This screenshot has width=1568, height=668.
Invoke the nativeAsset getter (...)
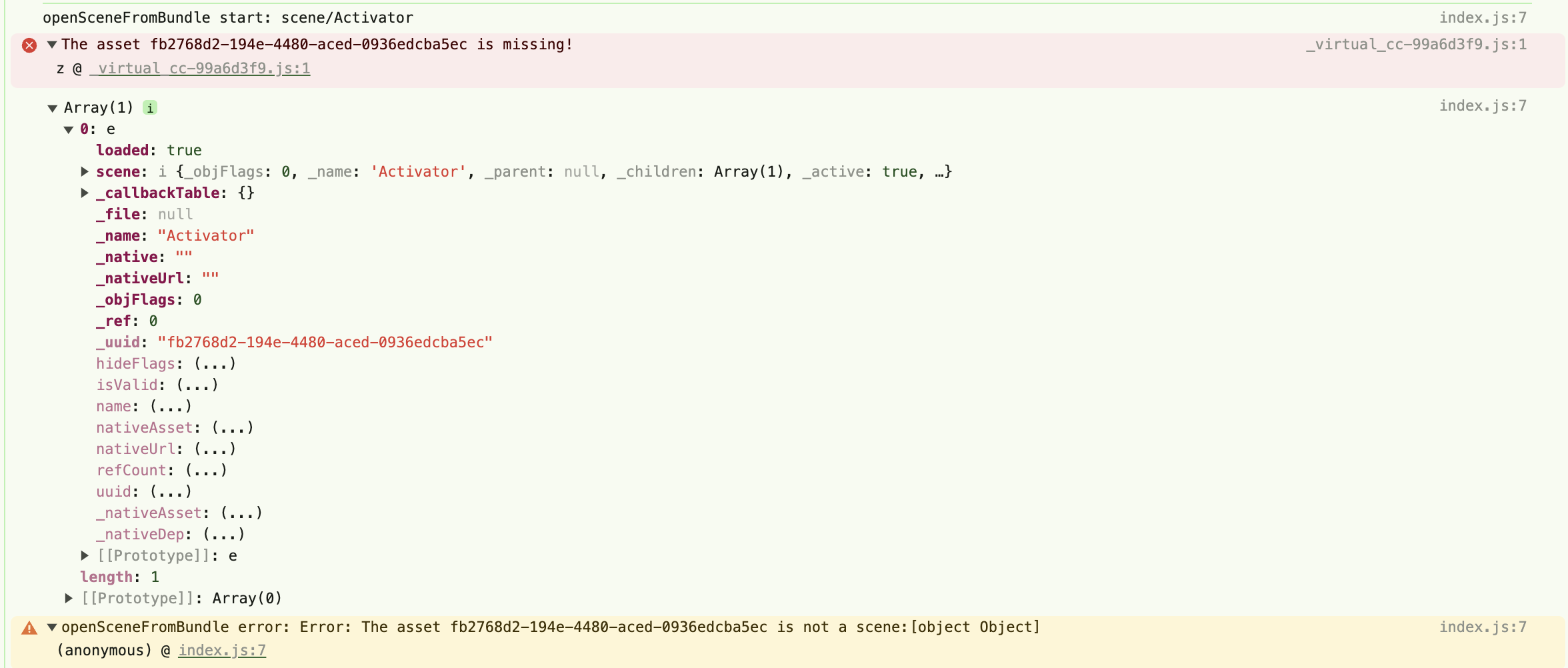(x=233, y=428)
